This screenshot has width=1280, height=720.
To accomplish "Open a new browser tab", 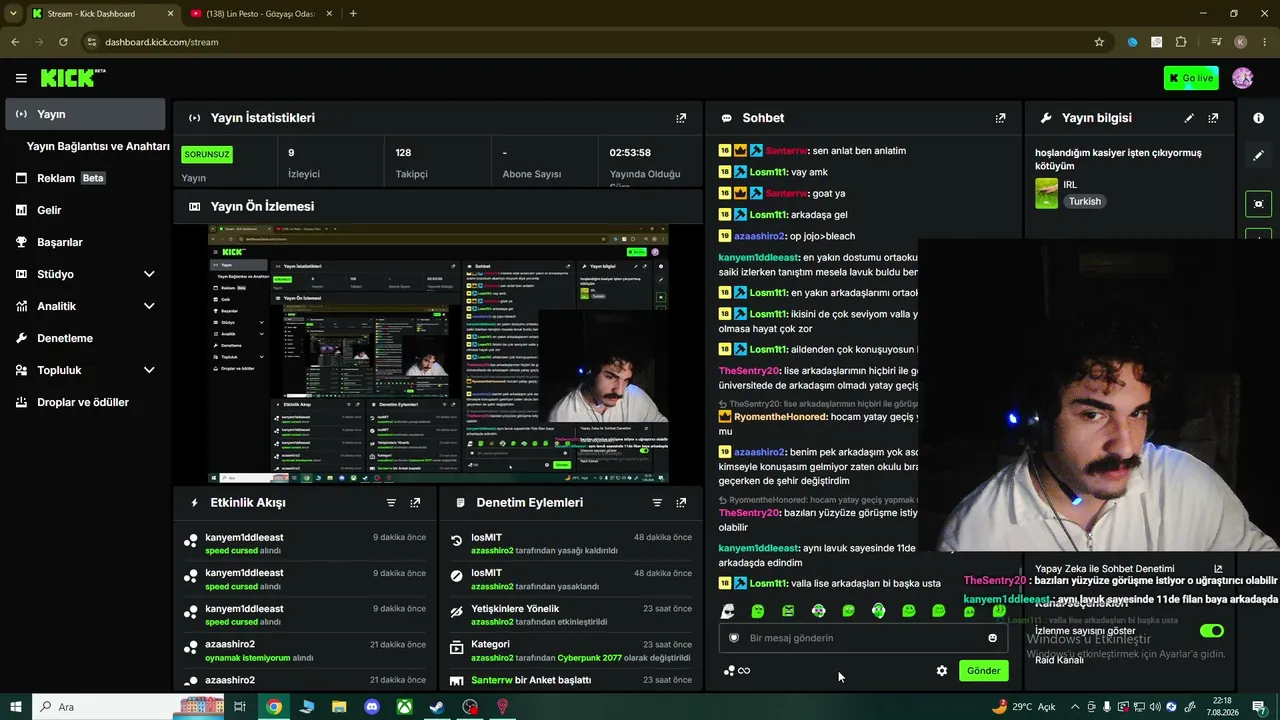I will (353, 14).
